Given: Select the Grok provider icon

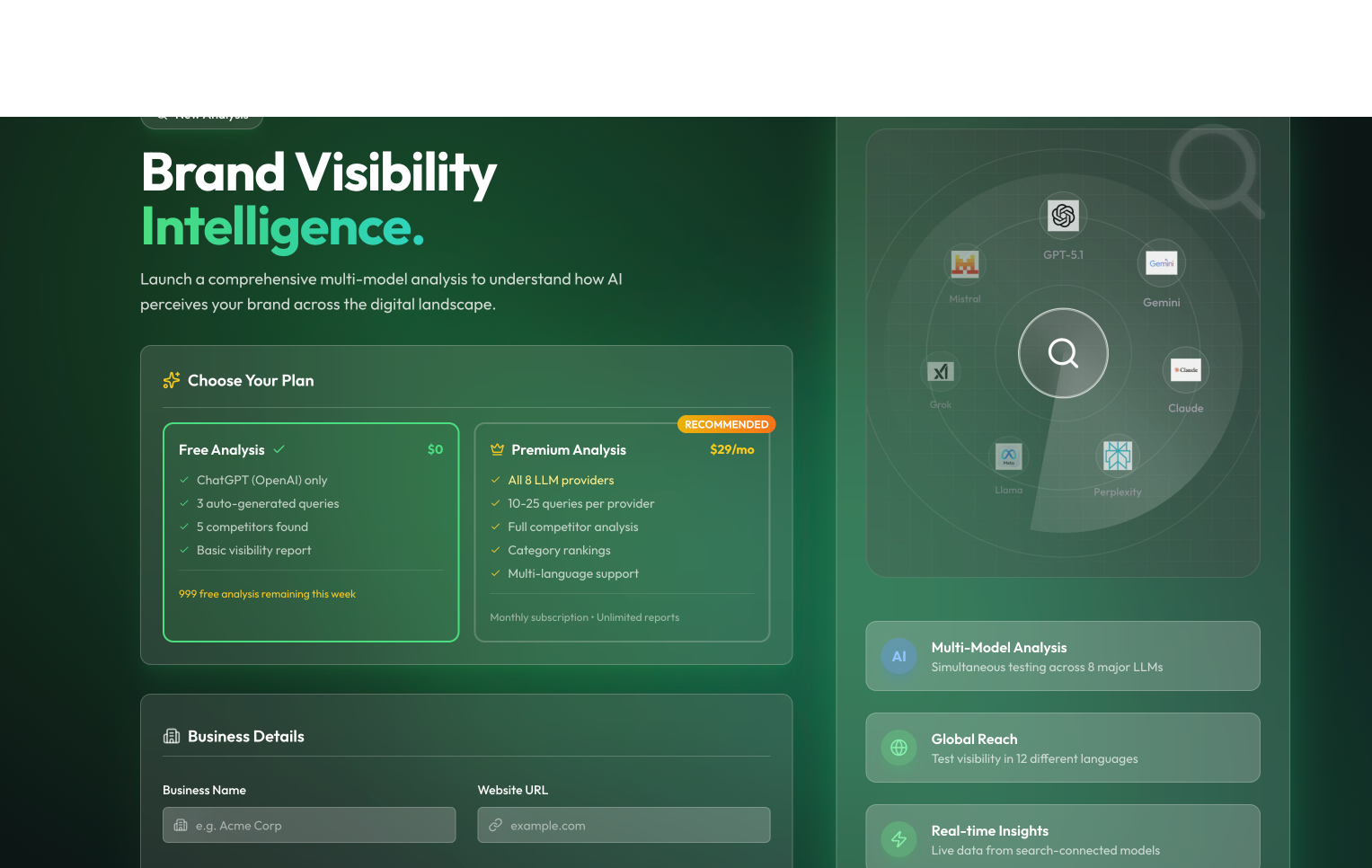Looking at the screenshot, I should [x=940, y=369].
